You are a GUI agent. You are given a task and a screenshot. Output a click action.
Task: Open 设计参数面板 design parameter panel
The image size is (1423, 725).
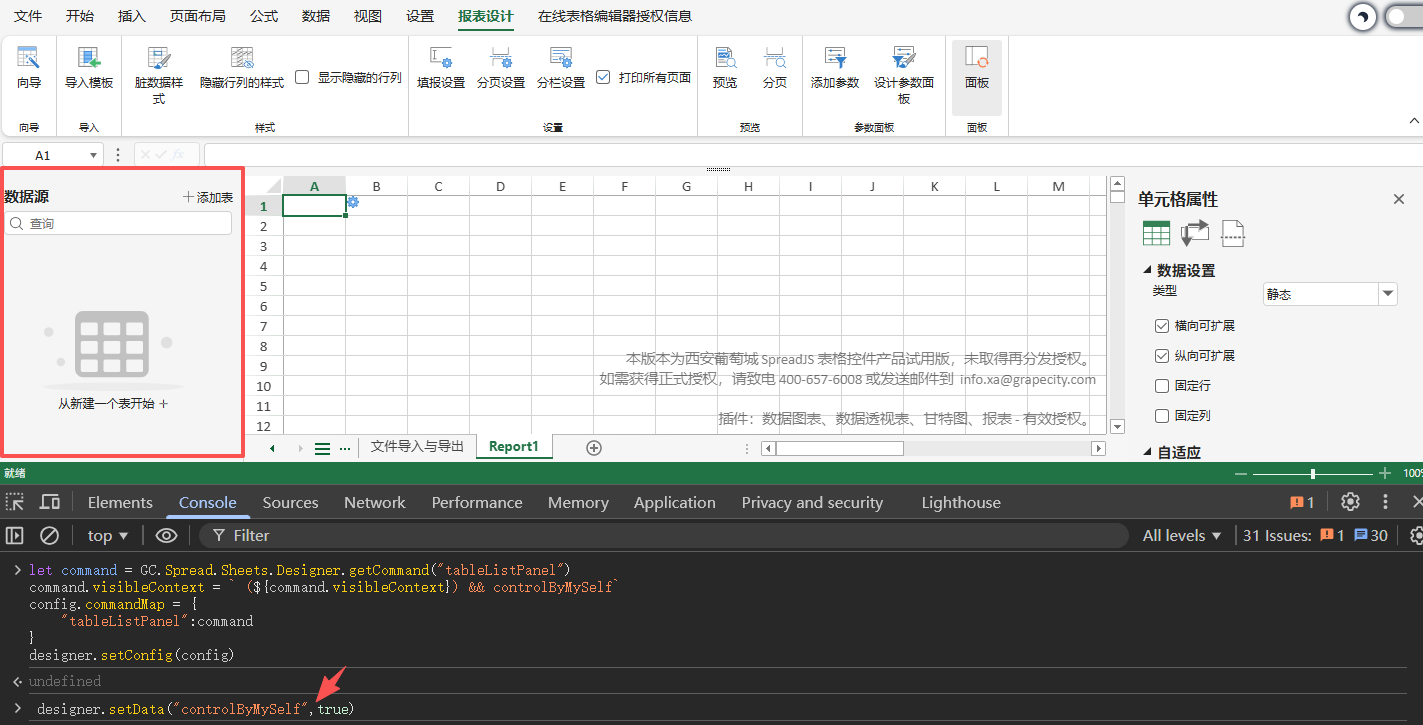tap(904, 74)
